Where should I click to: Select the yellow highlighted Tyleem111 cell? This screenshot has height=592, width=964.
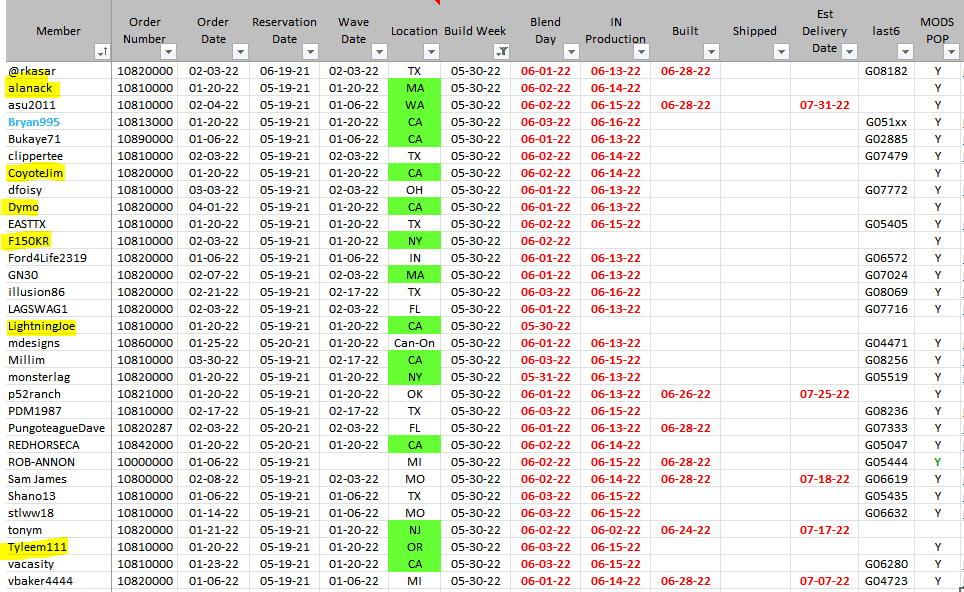[x=37, y=547]
